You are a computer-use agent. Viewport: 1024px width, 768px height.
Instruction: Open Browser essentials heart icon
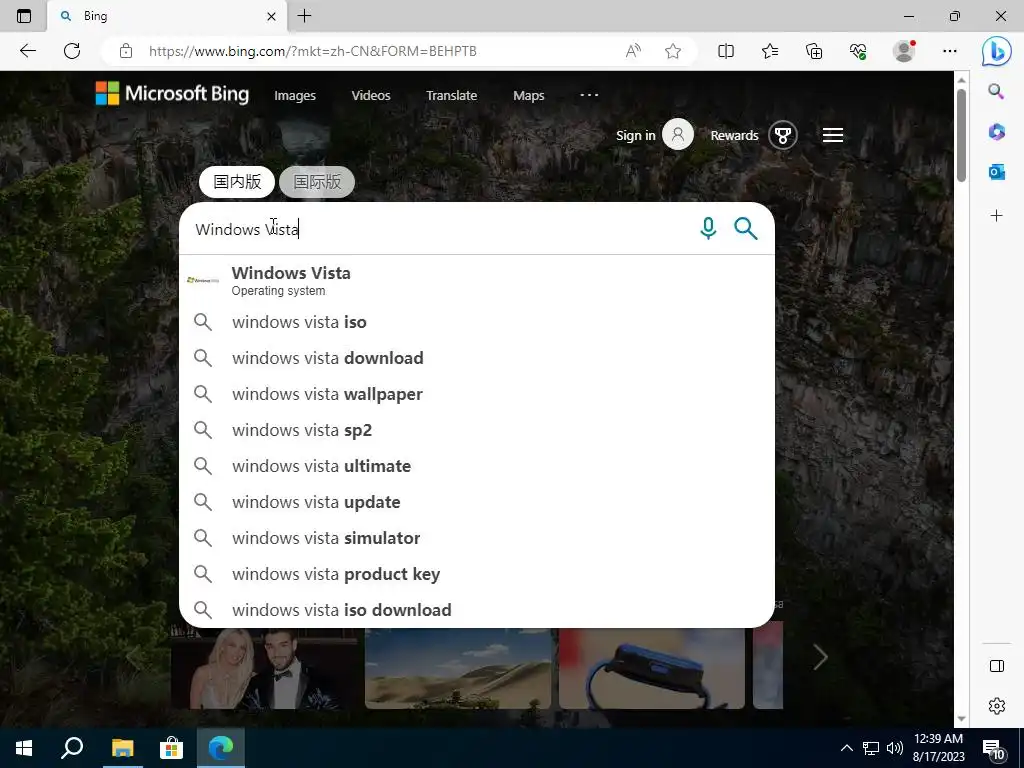coord(858,51)
